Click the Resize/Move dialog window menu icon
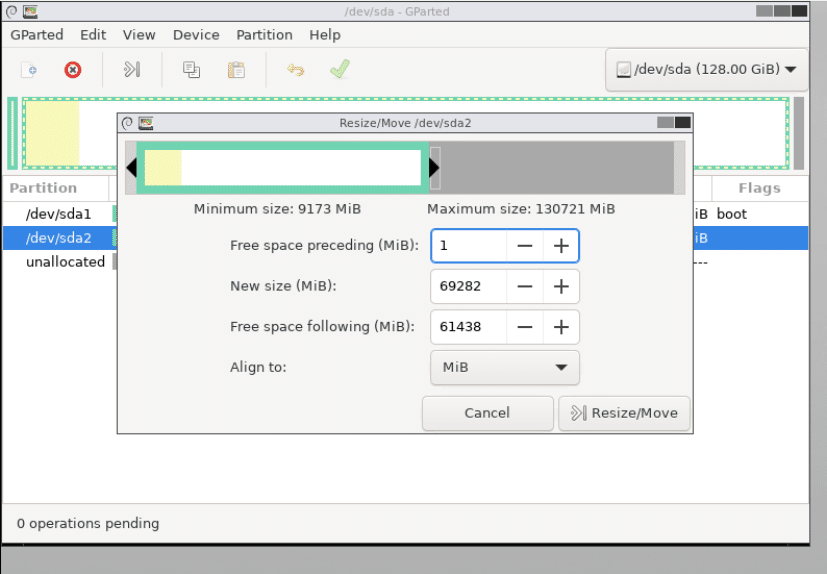This screenshot has width=827, height=574. tap(127, 123)
